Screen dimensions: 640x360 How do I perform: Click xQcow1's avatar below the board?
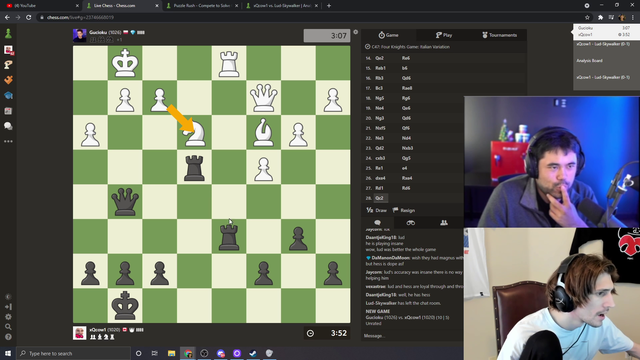(80, 333)
